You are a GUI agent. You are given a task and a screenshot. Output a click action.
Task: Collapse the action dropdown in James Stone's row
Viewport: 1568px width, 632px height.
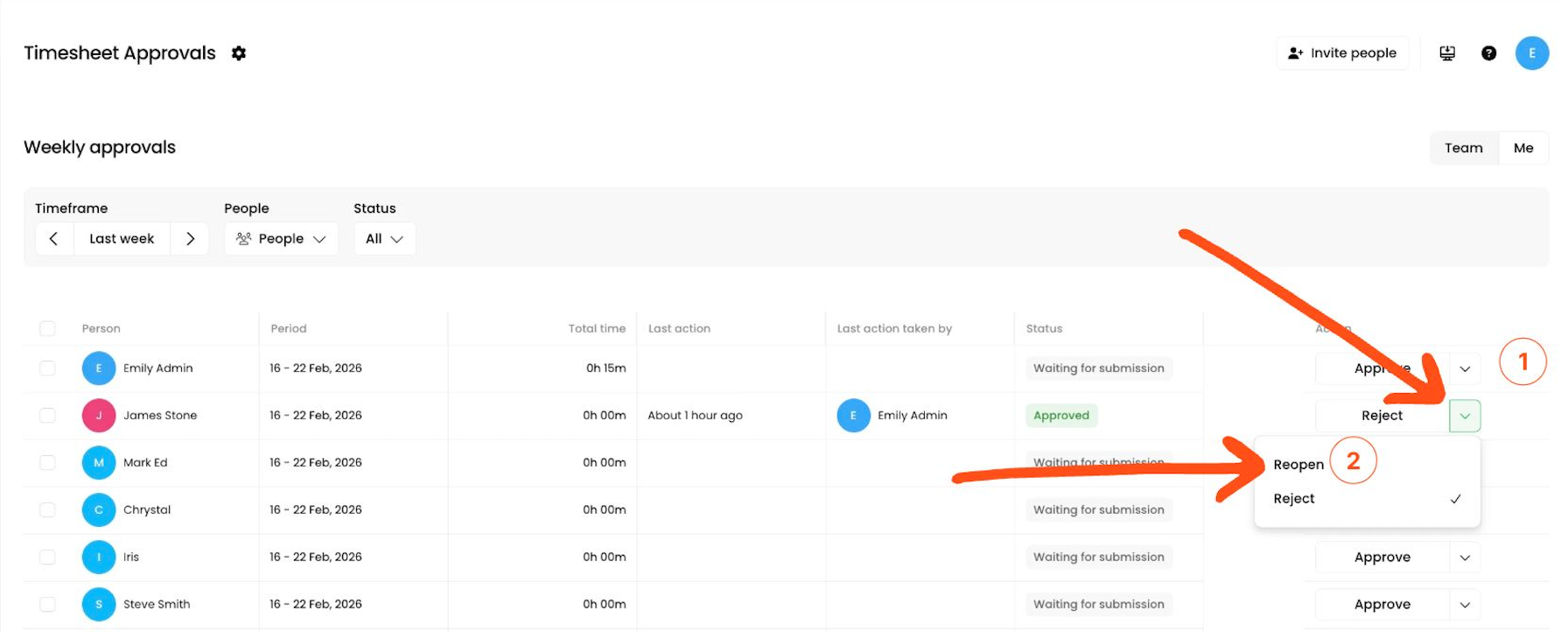click(1465, 416)
